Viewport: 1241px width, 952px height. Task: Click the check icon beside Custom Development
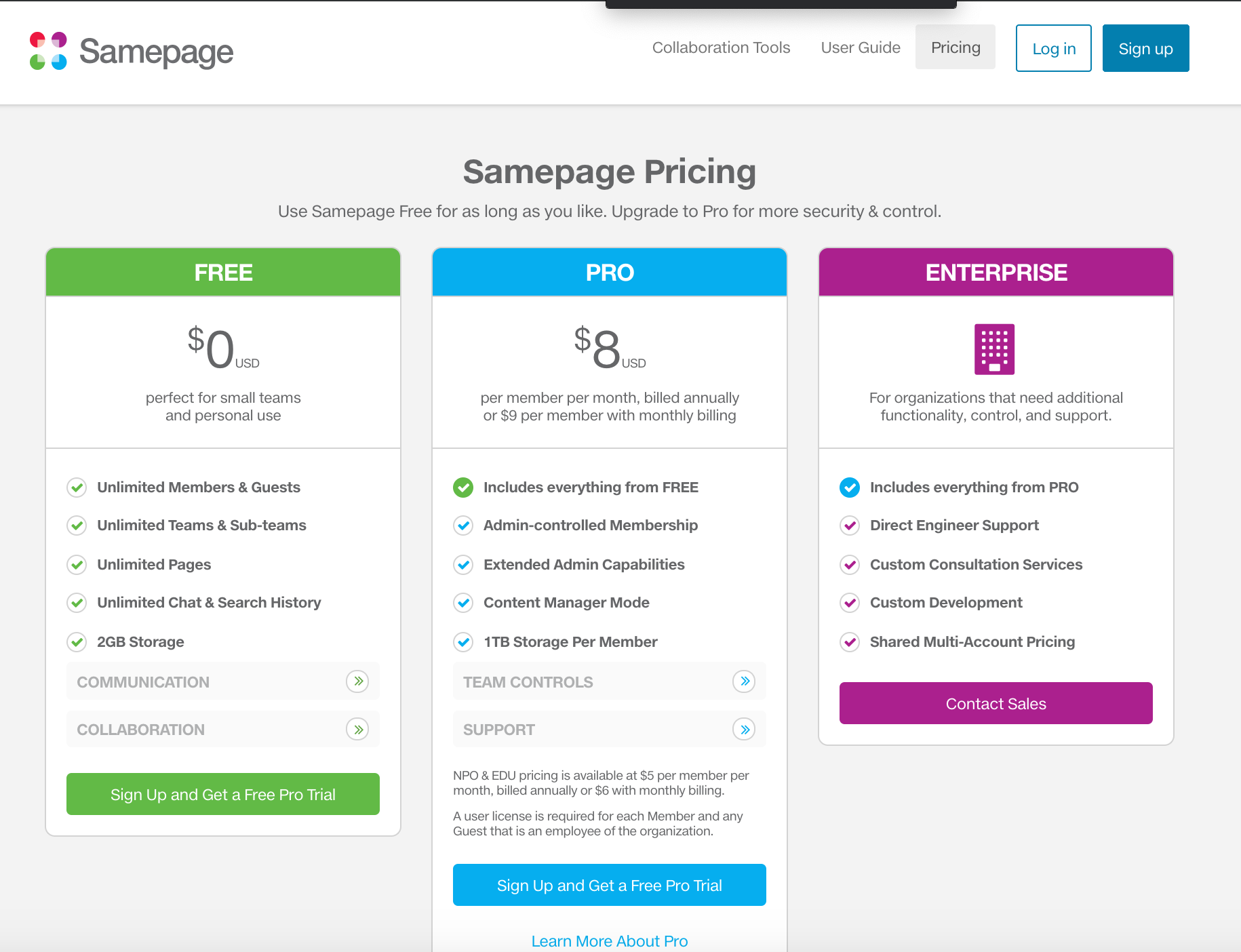[x=850, y=603]
